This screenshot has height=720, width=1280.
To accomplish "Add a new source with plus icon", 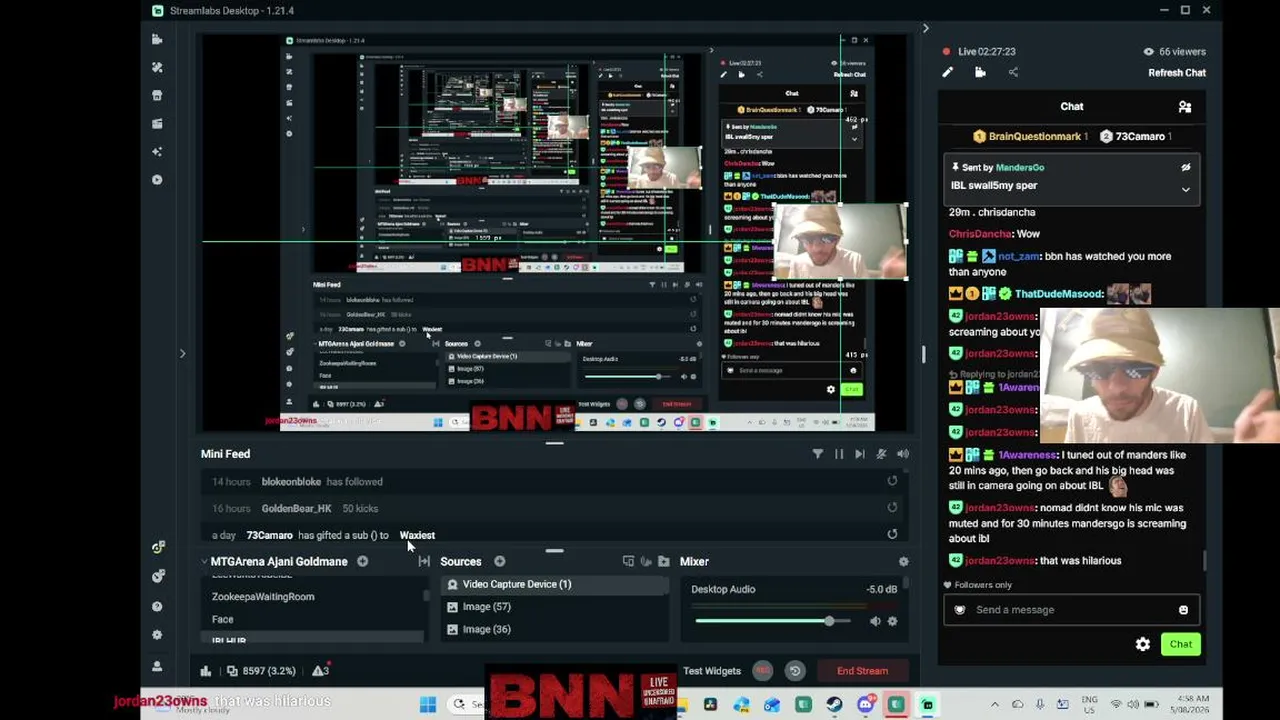I will (x=500, y=562).
